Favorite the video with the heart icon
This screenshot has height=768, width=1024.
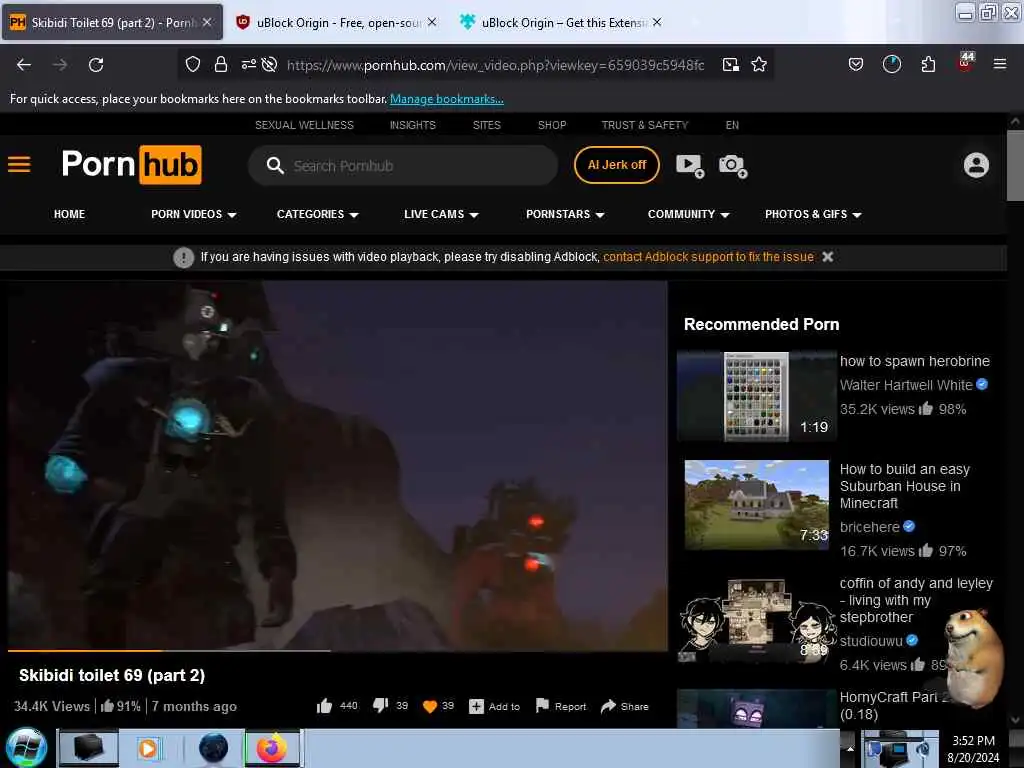click(438, 706)
